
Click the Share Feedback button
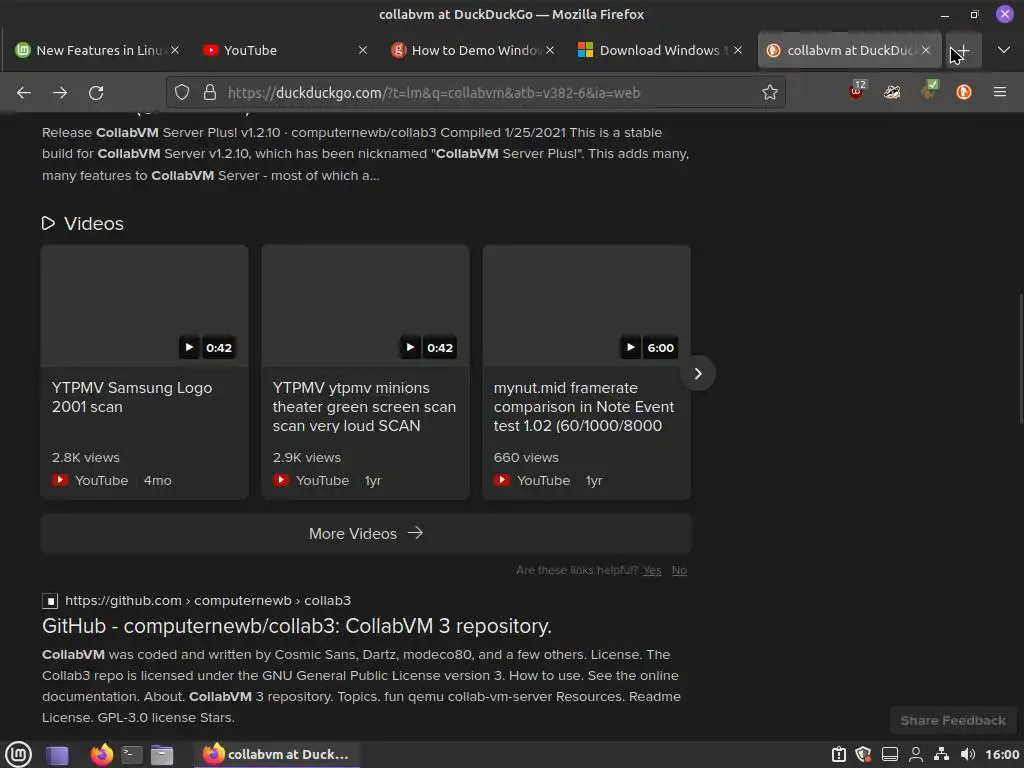coord(953,720)
